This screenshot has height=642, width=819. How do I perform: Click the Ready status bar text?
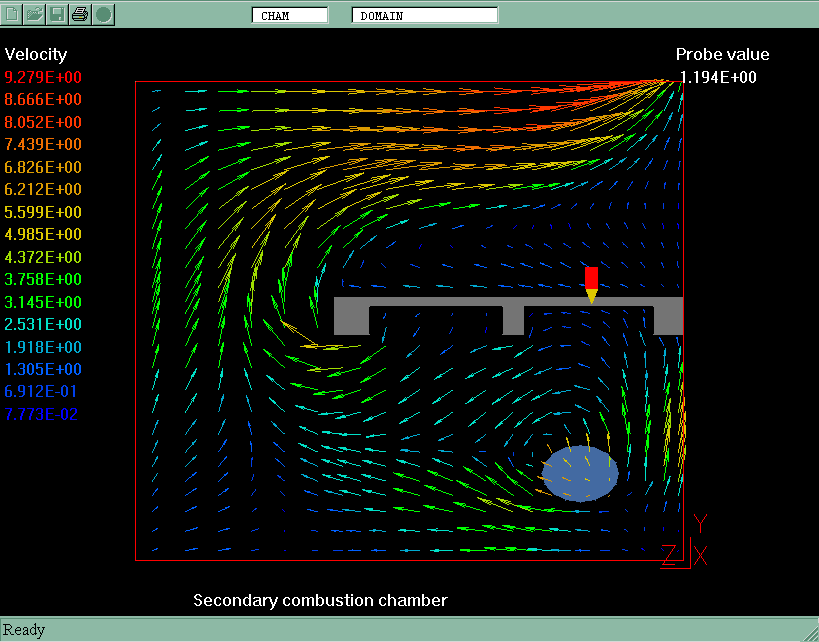24,630
